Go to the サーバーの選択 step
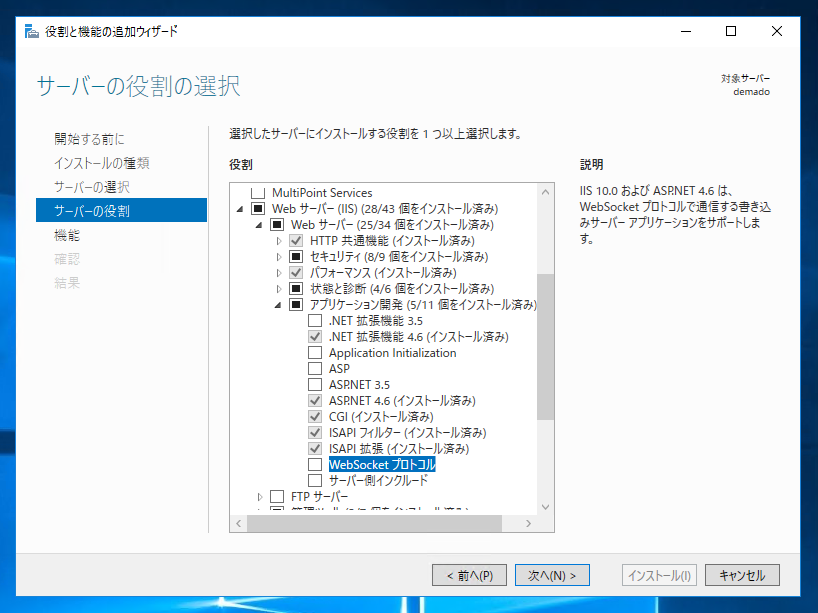The image size is (818, 613). coord(92,187)
